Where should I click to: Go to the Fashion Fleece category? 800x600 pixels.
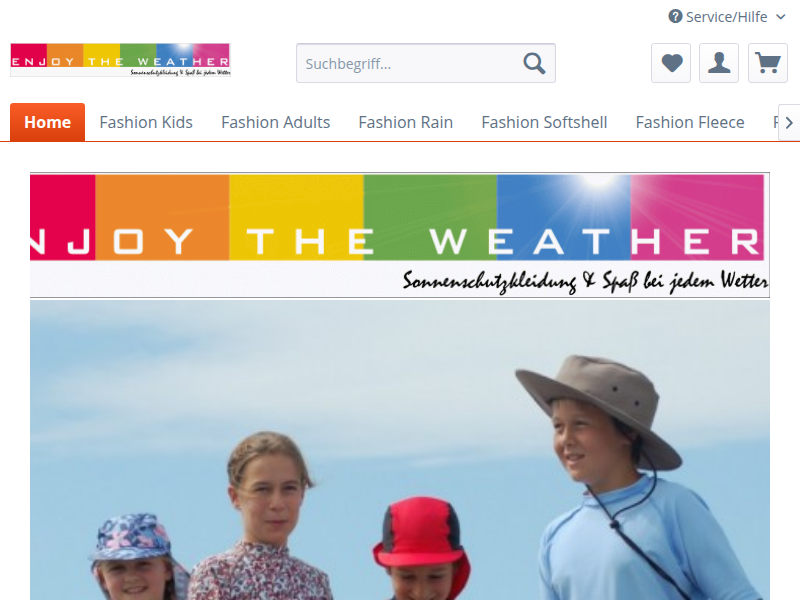[x=690, y=122]
